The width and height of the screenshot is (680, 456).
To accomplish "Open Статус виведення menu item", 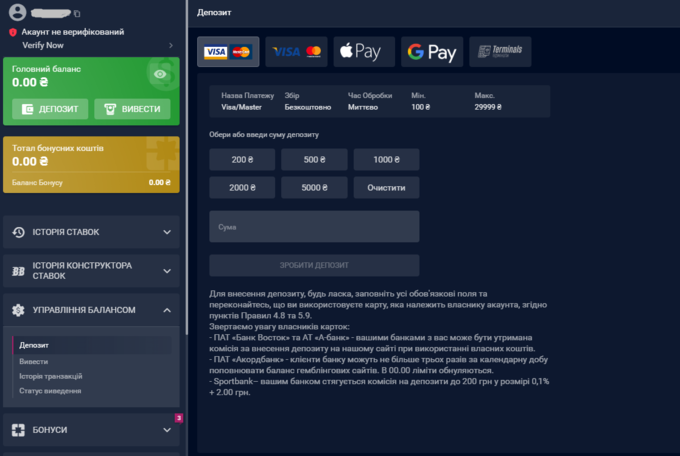I will pos(51,390).
